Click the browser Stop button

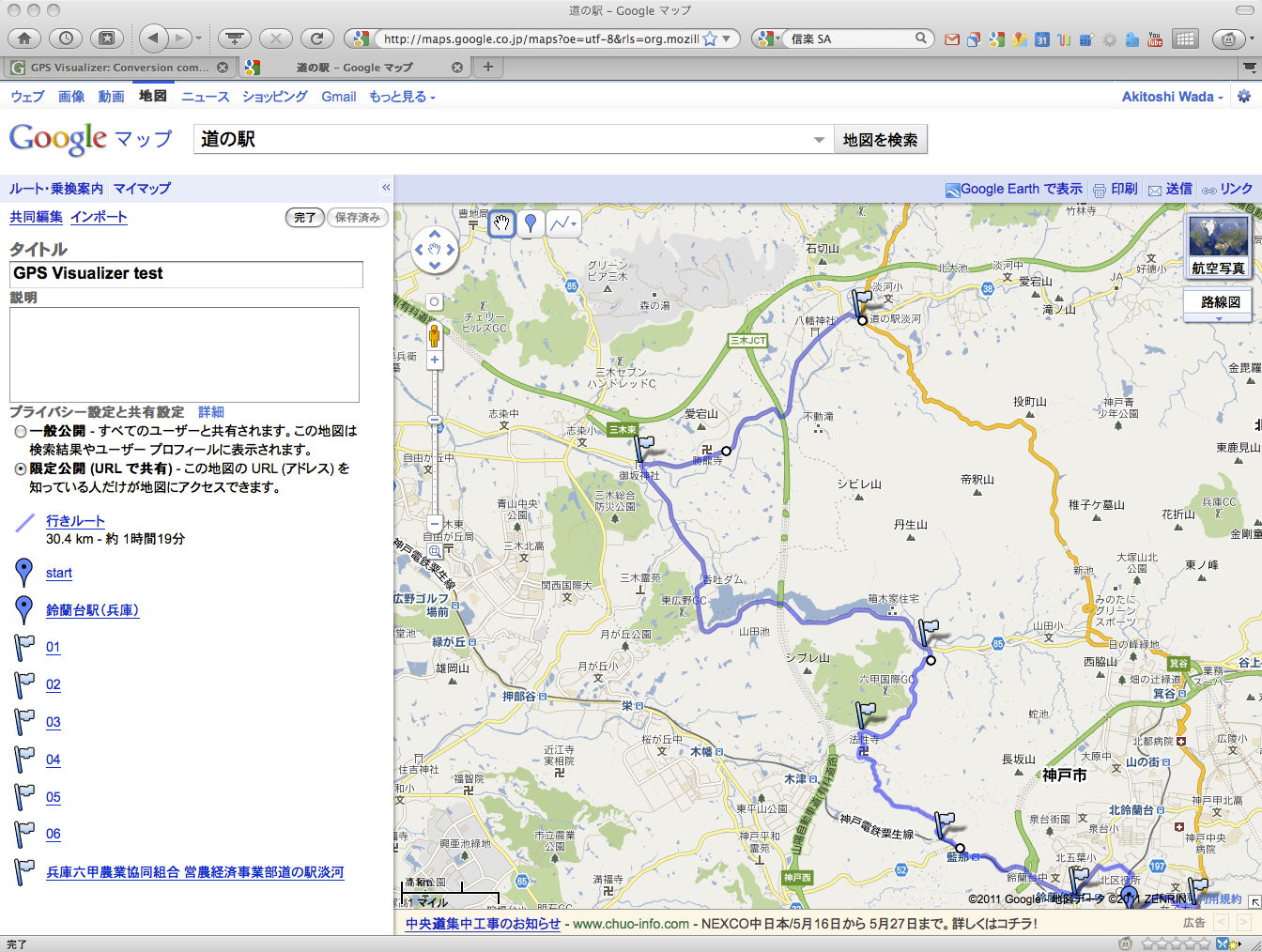coord(275,38)
